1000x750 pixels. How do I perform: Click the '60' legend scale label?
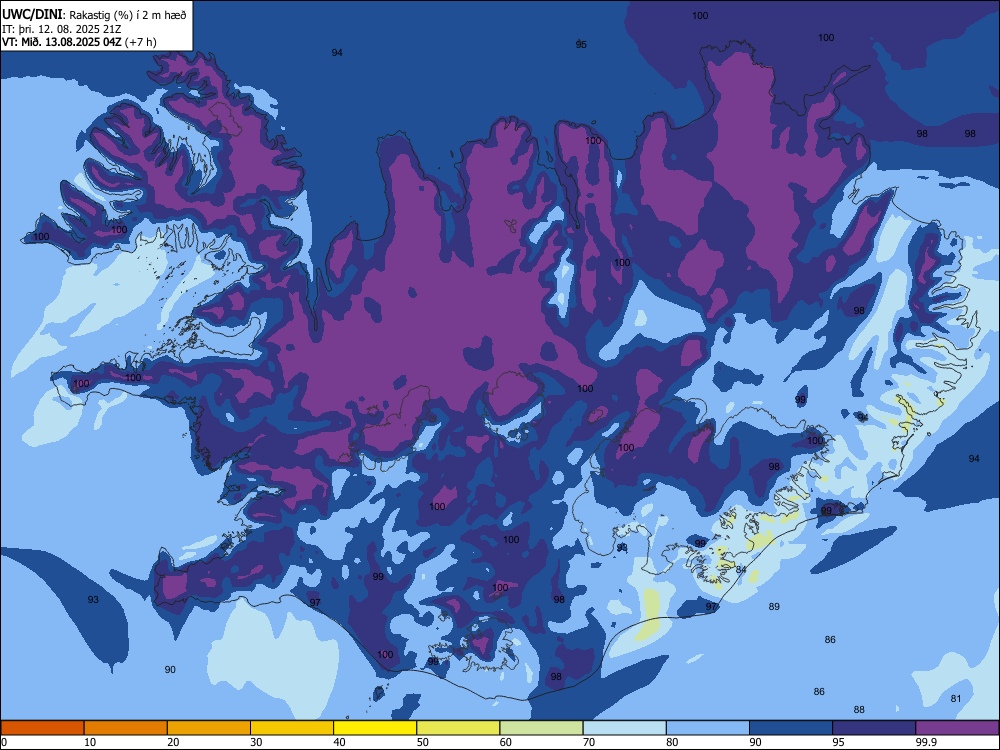tap(506, 742)
